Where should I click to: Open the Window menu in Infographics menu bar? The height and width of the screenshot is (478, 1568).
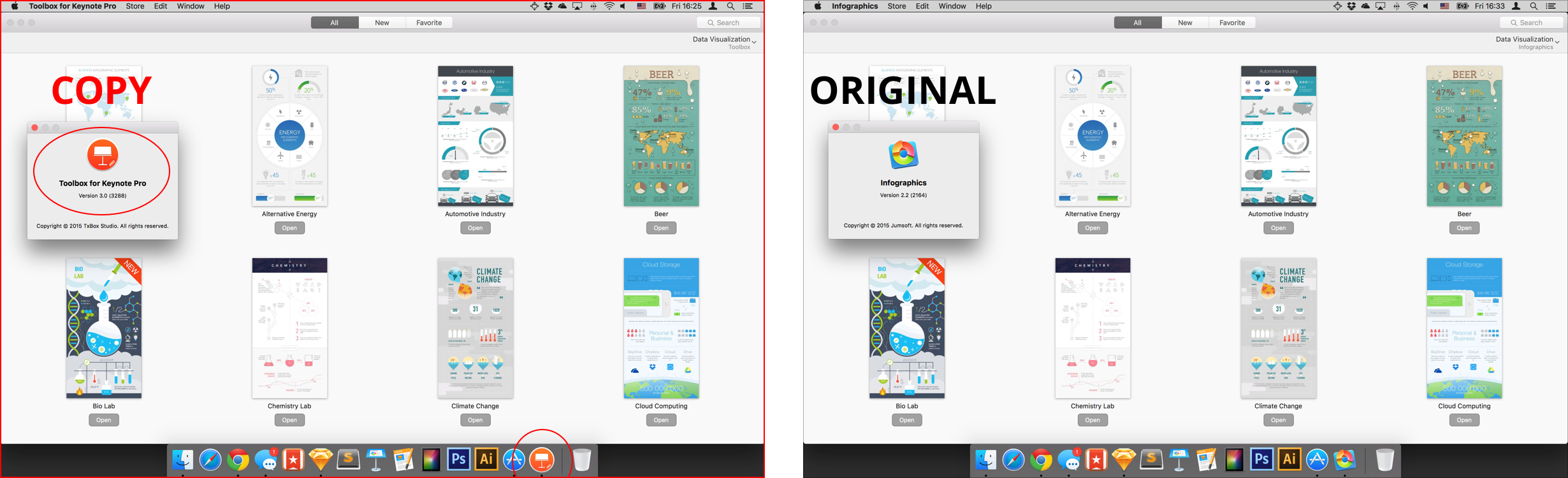[952, 6]
